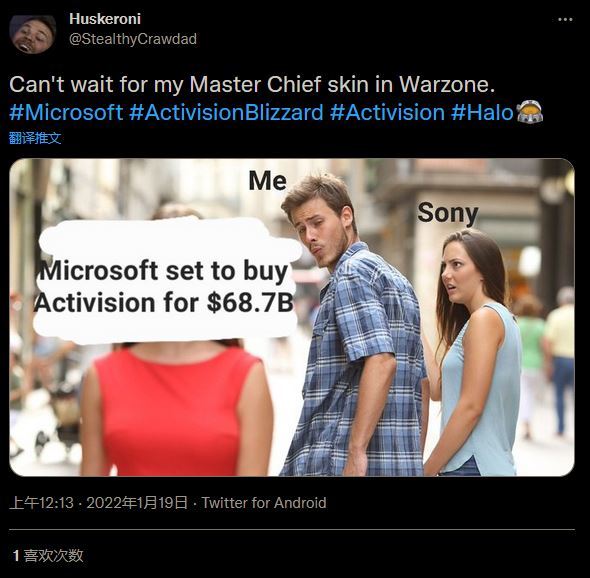Click the tweet timestamp 上午12:13
The image size is (590, 578).
coord(41,503)
